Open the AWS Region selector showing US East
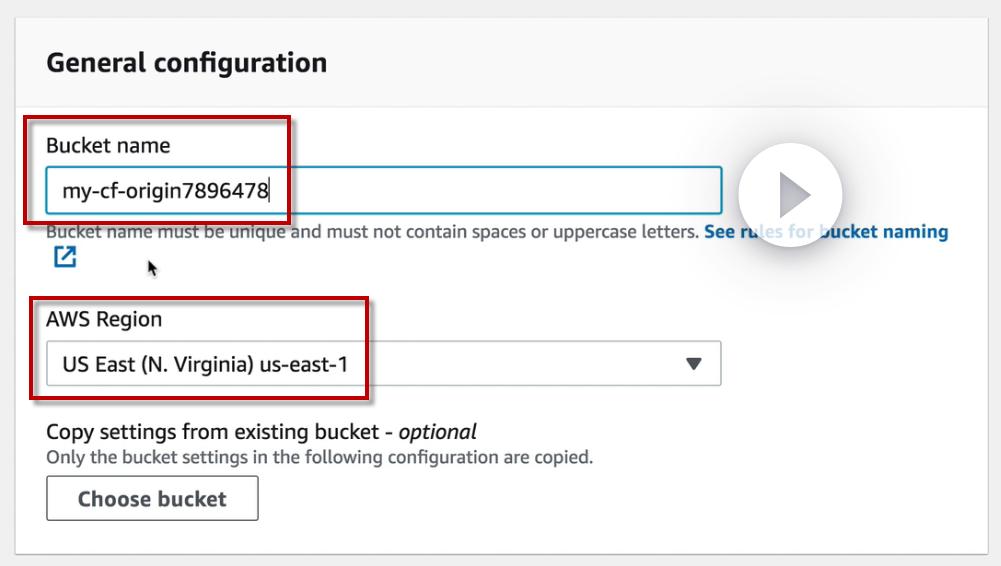This screenshot has width=1001, height=566. pyautogui.click(x=383, y=364)
